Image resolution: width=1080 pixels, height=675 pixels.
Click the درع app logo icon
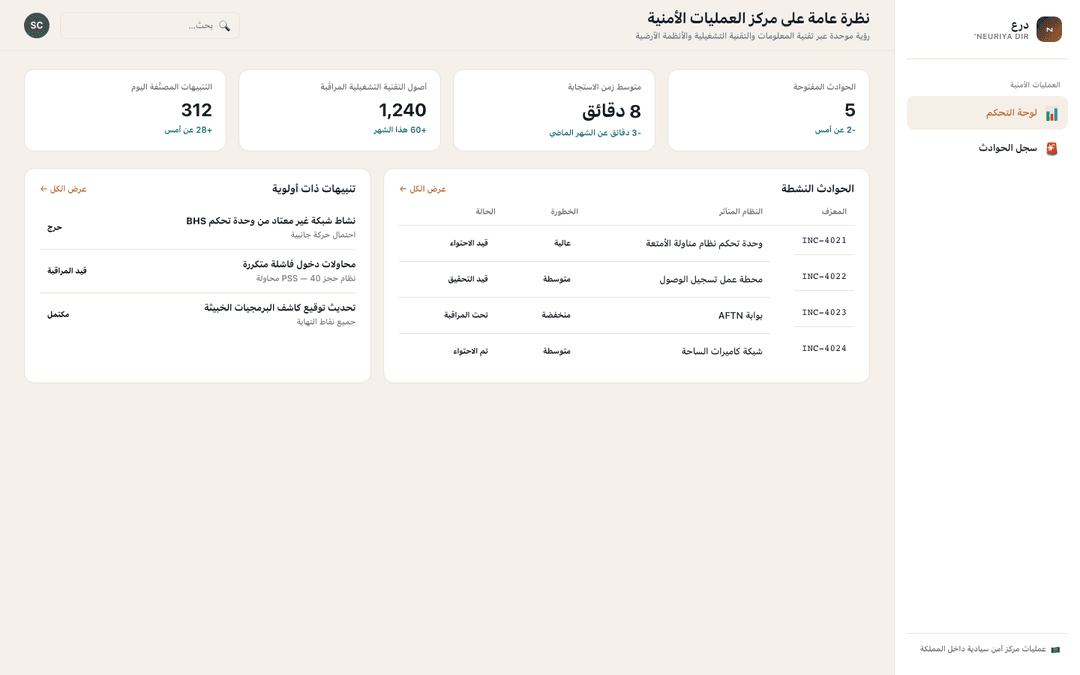1049,30
